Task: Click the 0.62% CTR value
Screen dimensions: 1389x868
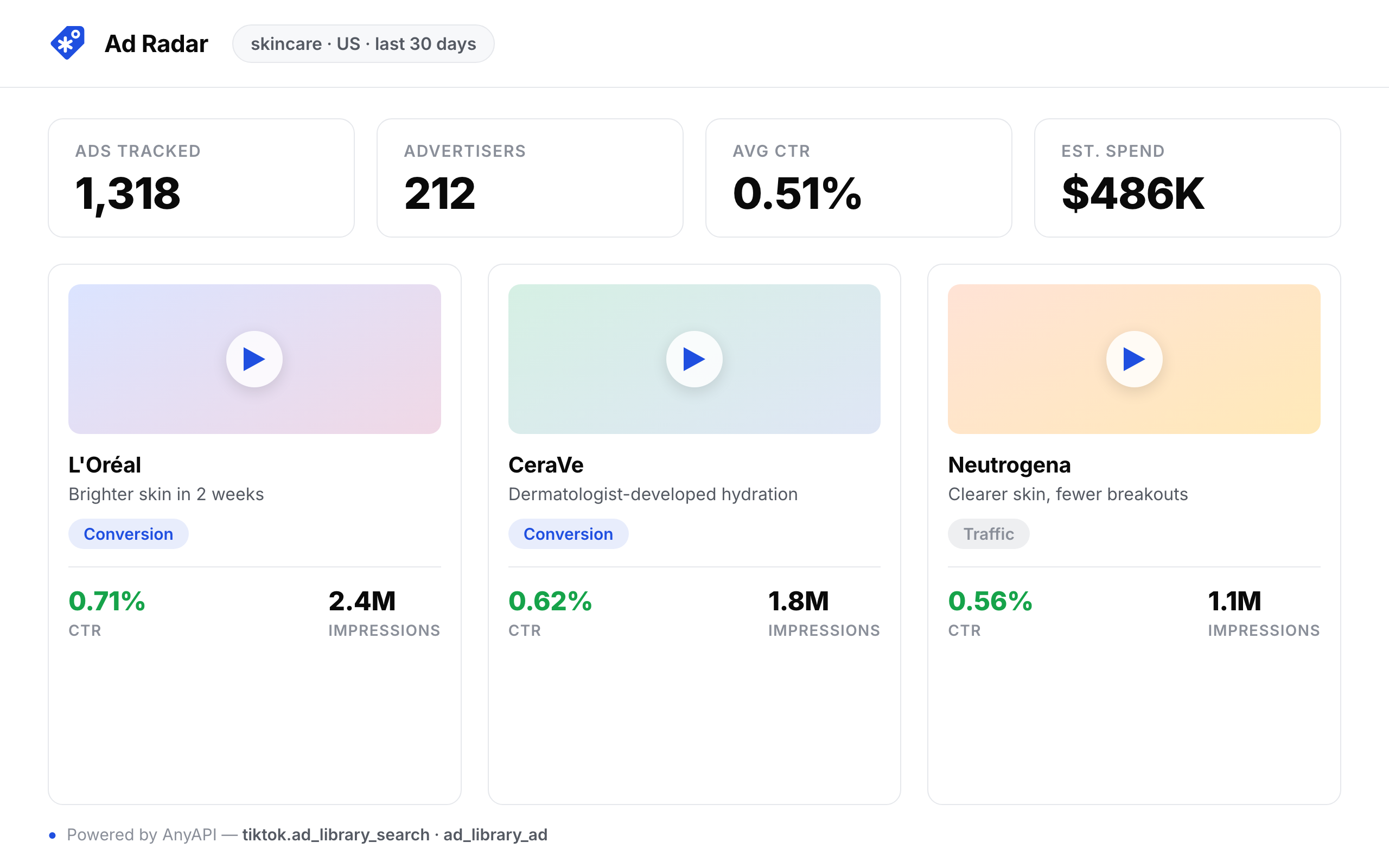Action: pyautogui.click(x=550, y=601)
